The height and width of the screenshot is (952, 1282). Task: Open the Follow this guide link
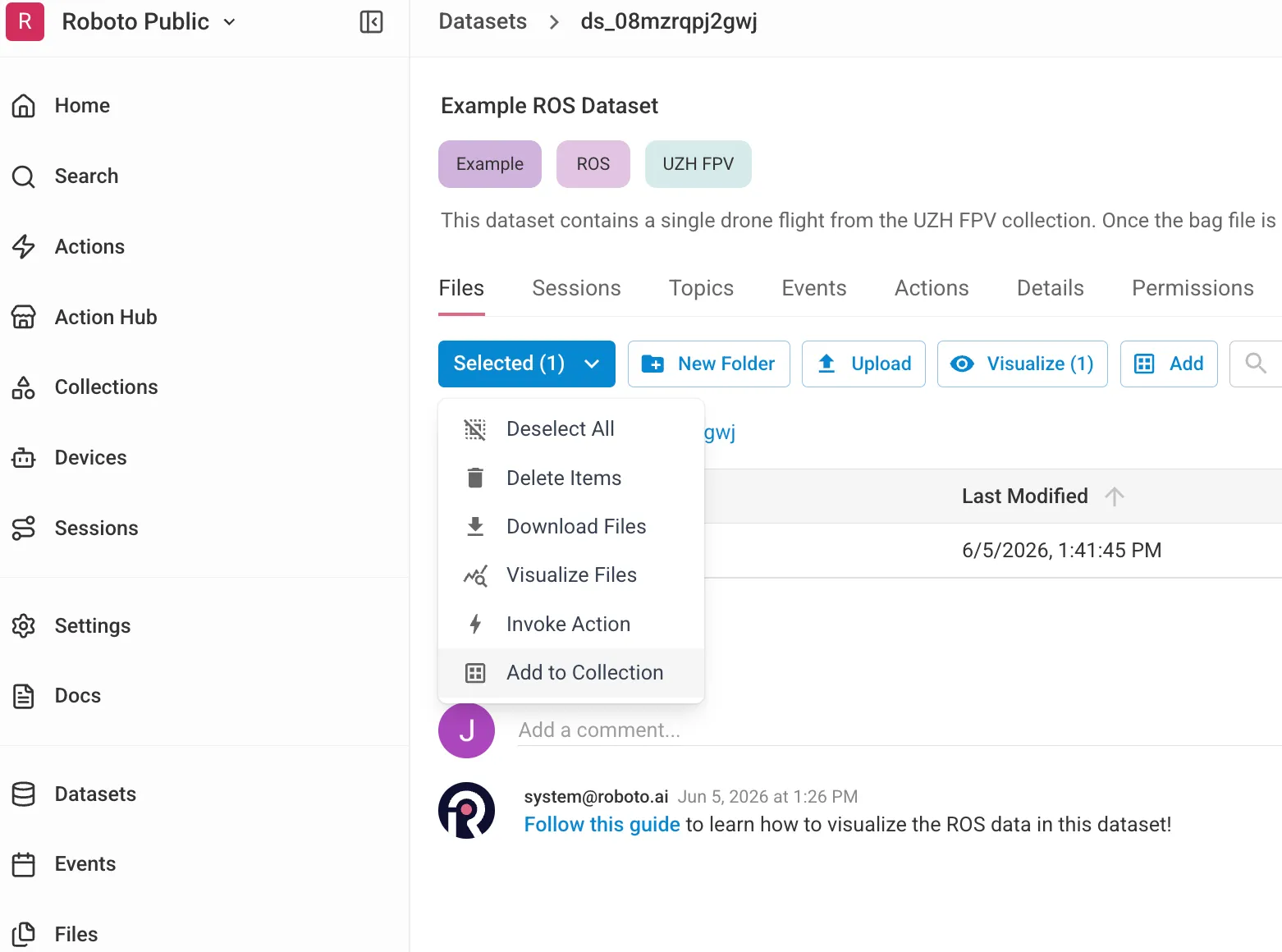(x=602, y=825)
